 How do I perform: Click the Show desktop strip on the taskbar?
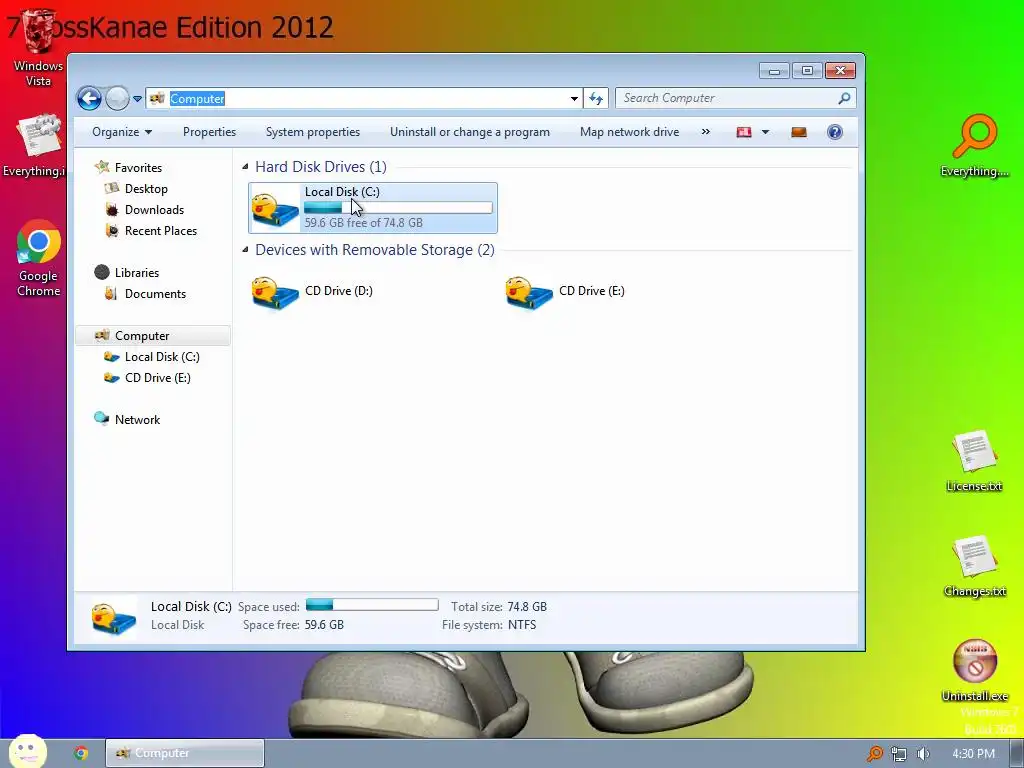click(x=1017, y=753)
